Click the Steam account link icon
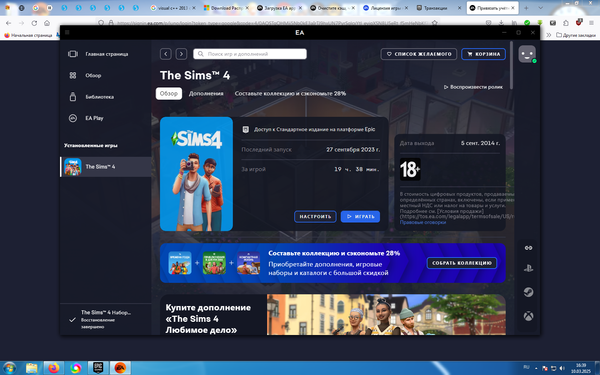Image resolution: width=600 pixels, height=375 pixels. click(x=528, y=292)
